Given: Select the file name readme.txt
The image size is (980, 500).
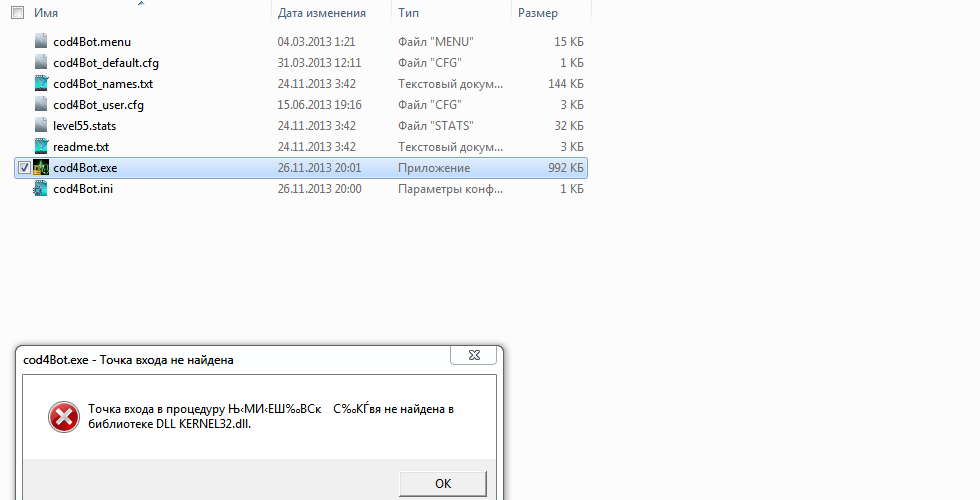Looking at the screenshot, I should (x=81, y=147).
